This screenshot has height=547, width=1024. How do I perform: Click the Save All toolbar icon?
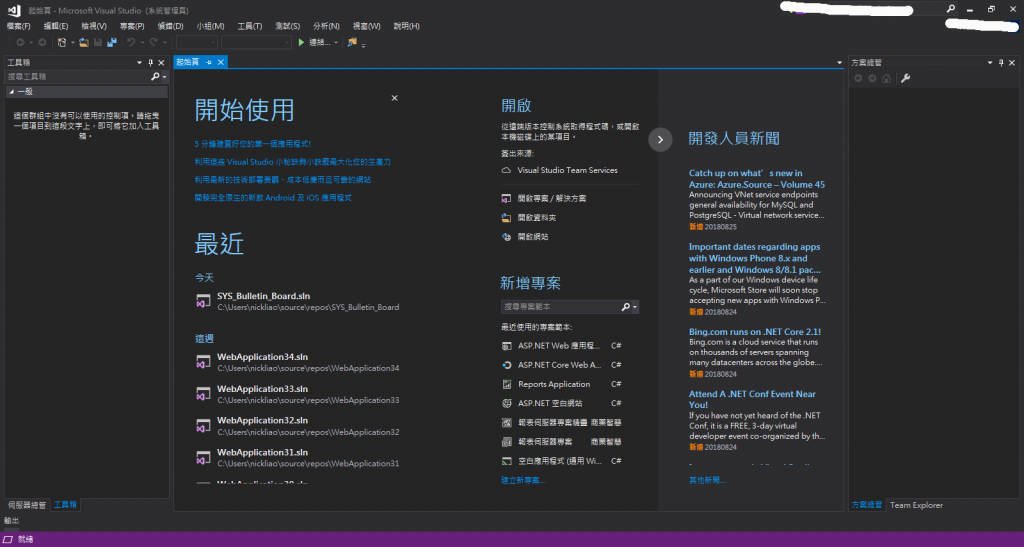tap(112, 42)
